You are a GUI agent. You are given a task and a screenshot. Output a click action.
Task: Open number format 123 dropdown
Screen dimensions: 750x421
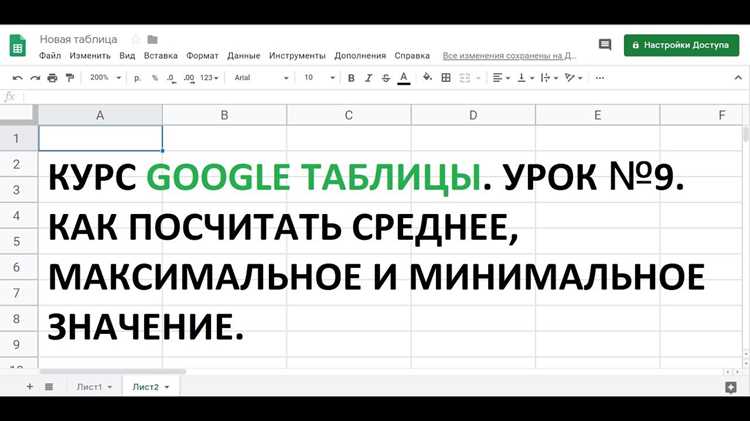pos(209,78)
